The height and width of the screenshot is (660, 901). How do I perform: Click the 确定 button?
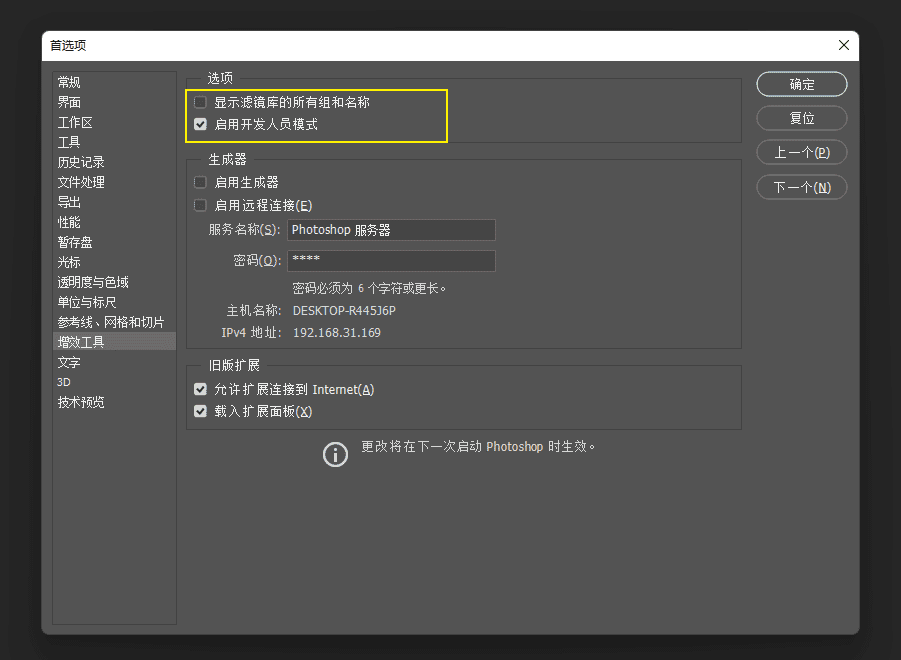coord(800,84)
